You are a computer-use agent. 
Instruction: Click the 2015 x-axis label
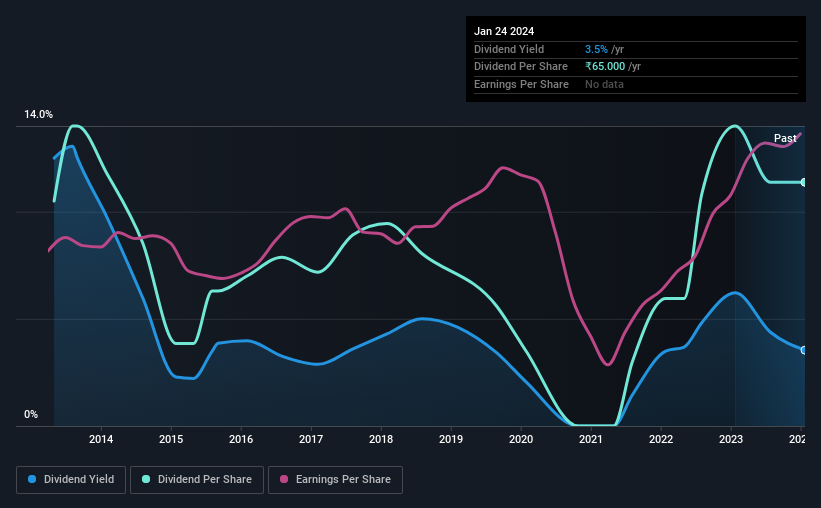pos(171,439)
